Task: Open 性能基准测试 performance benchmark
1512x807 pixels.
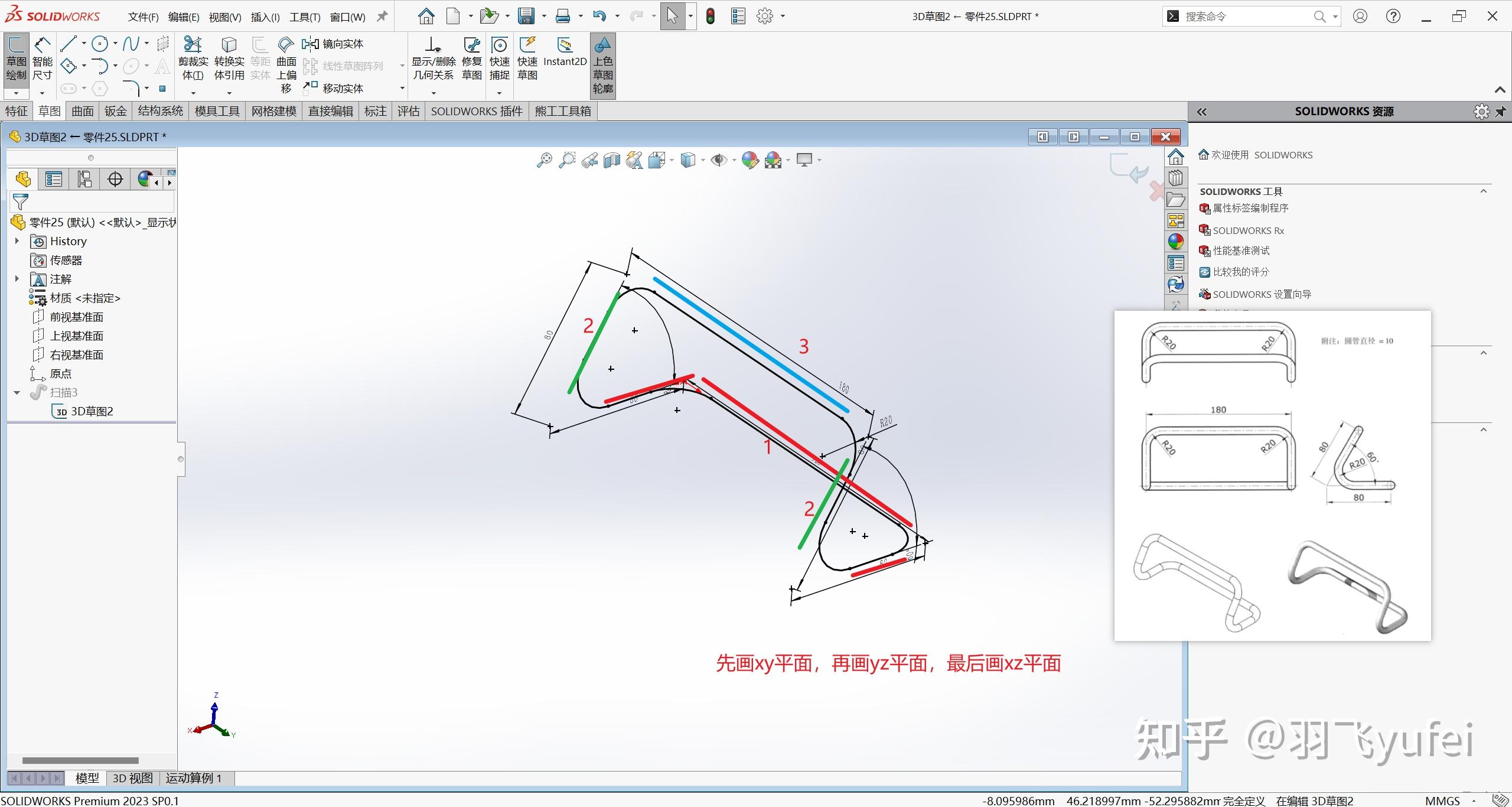Action: pyautogui.click(x=1240, y=250)
